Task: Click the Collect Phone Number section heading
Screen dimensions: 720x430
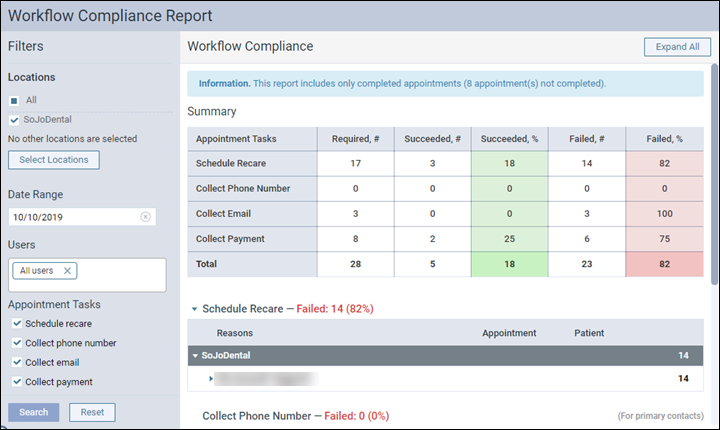Action: click(257, 416)
